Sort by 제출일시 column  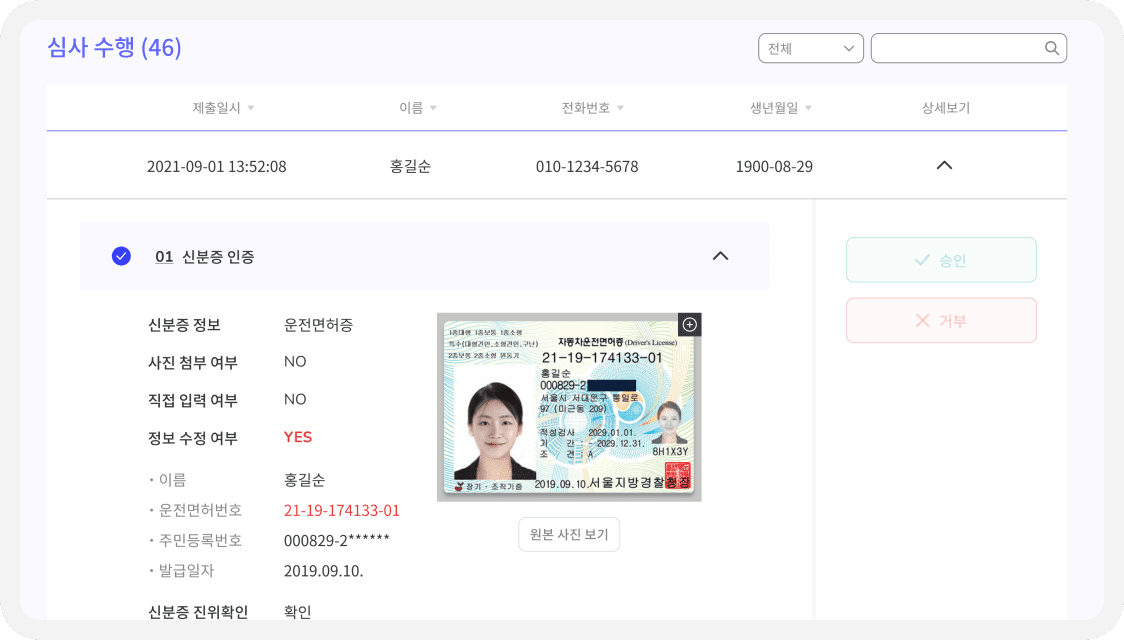223,108
